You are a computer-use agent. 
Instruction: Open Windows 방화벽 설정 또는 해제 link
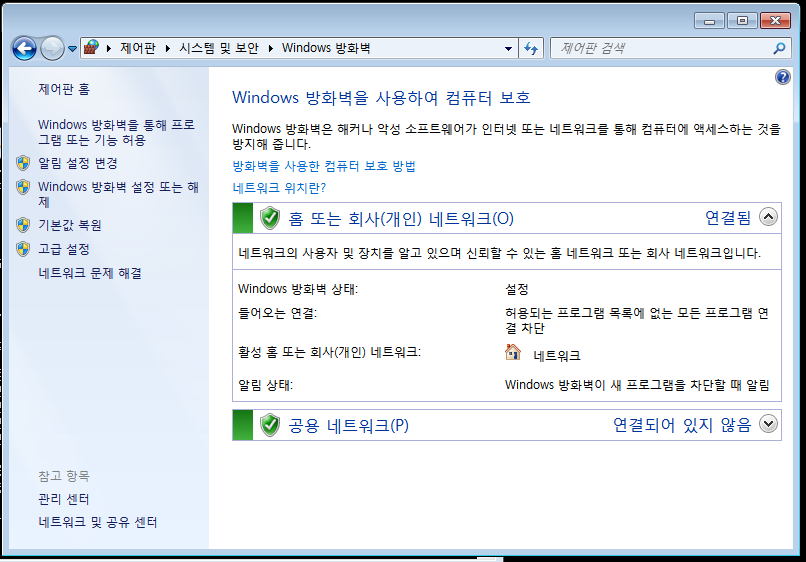click(x=119, y=194)
